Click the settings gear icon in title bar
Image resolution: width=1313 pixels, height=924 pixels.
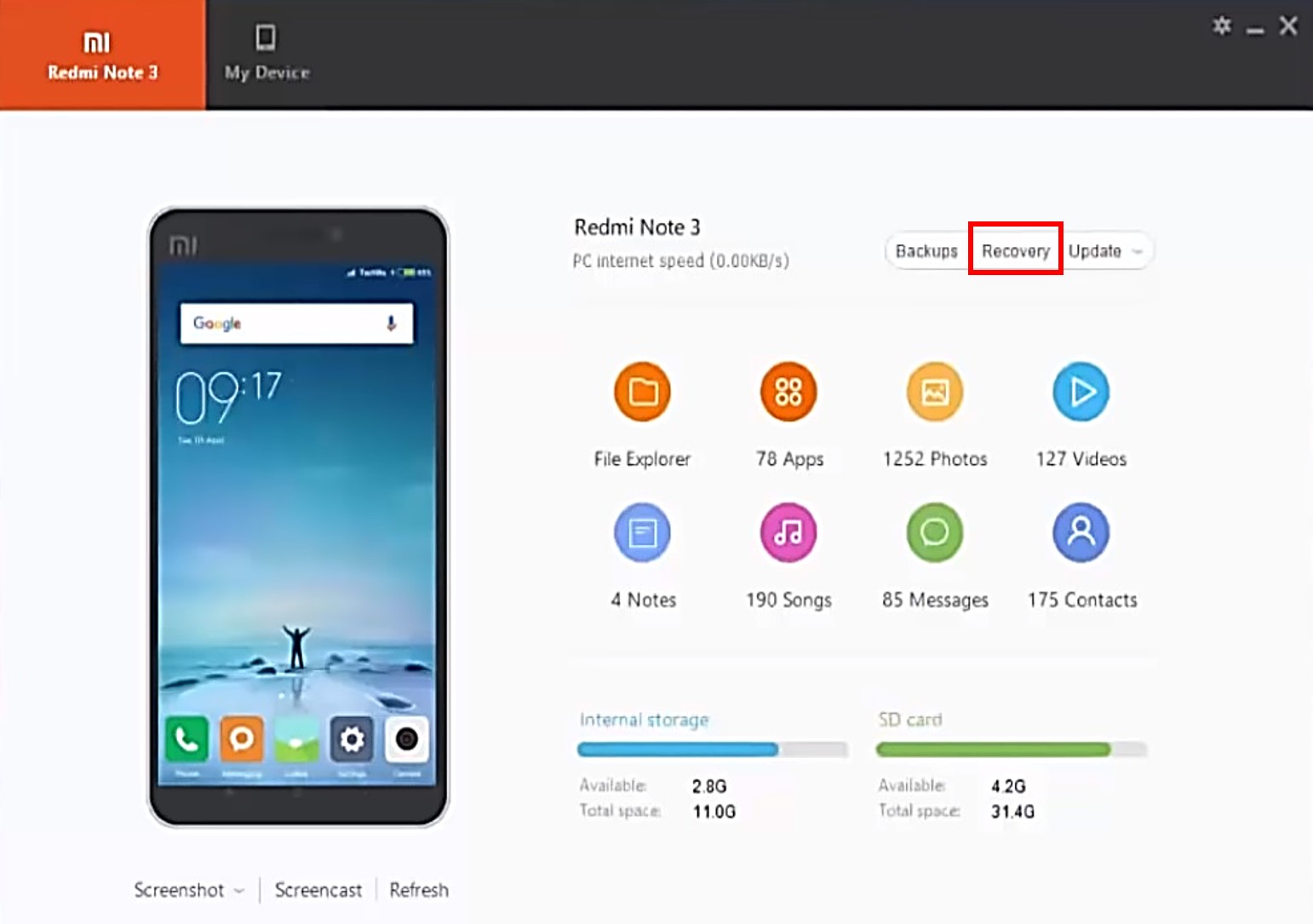[x=1222, y=26]
